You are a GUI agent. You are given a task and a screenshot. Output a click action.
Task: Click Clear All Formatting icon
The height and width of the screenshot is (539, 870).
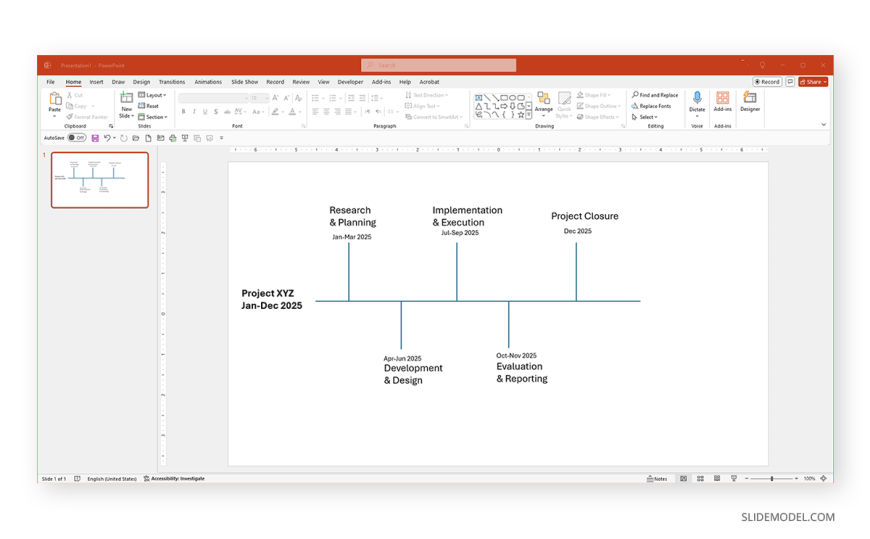[299, 98]
